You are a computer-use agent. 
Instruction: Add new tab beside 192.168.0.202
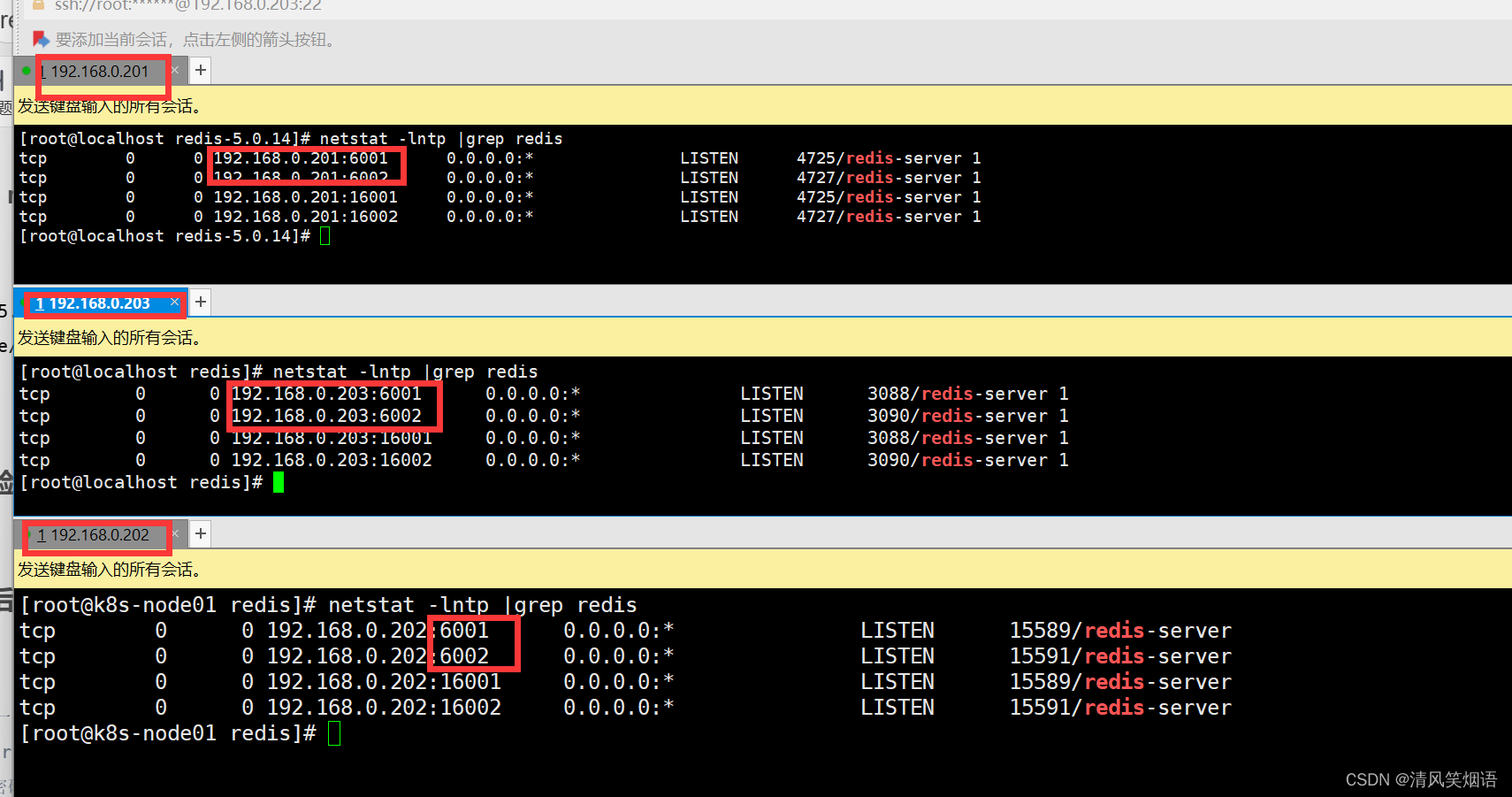[201, 533]
